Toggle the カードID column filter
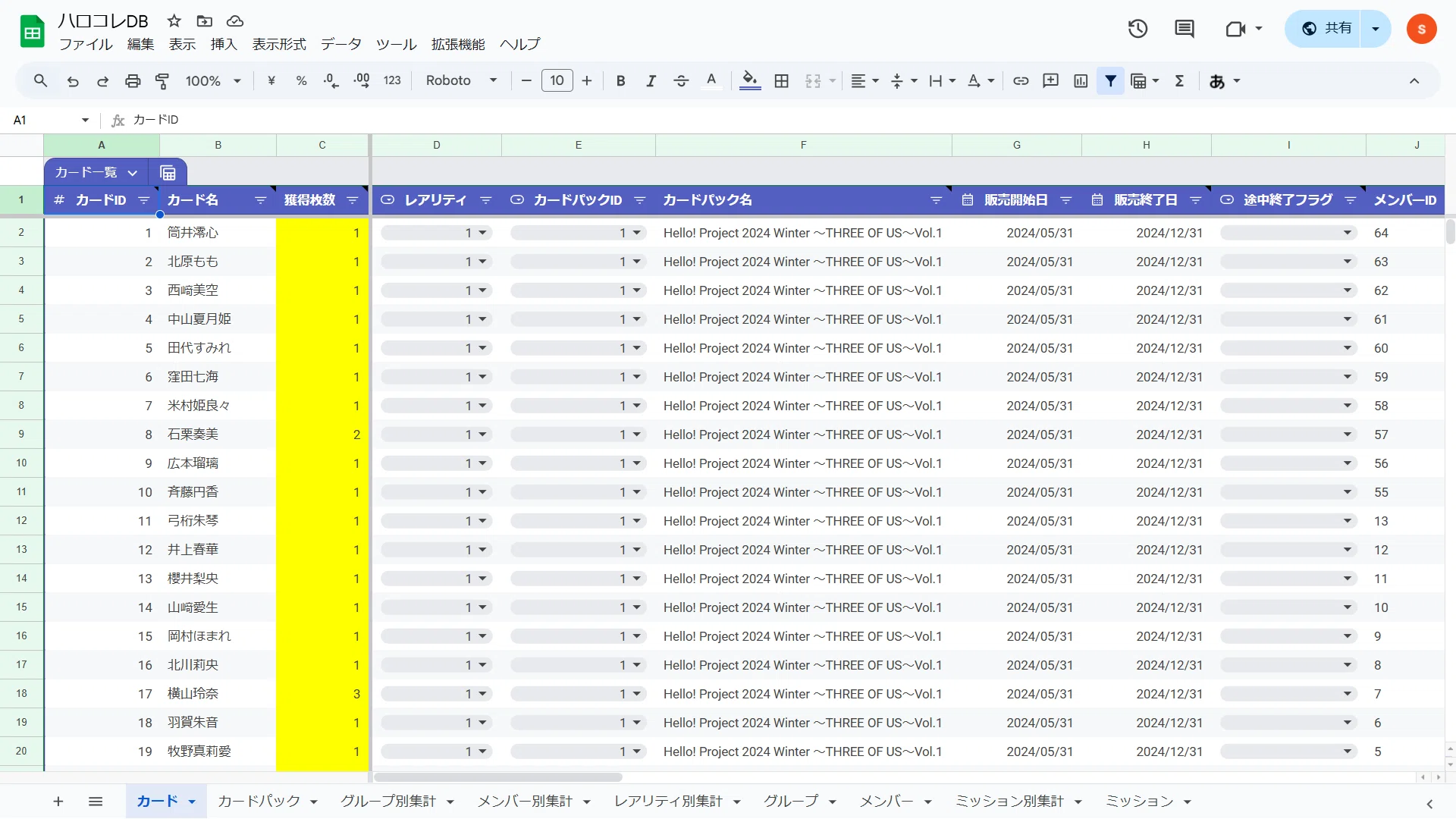 coord(144,200)
